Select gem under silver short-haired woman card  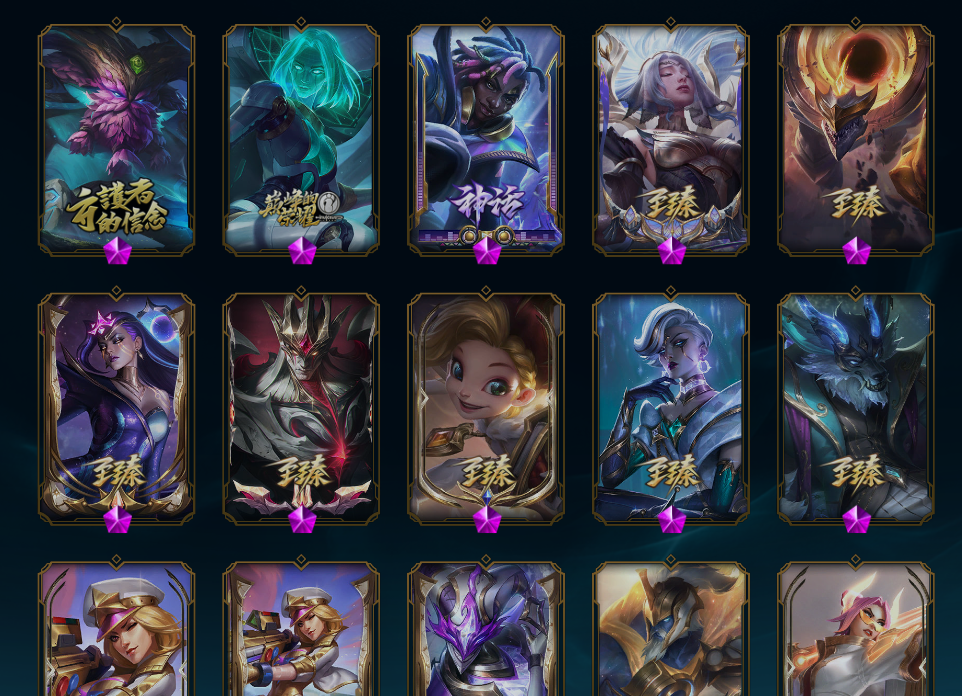[672, 519]
